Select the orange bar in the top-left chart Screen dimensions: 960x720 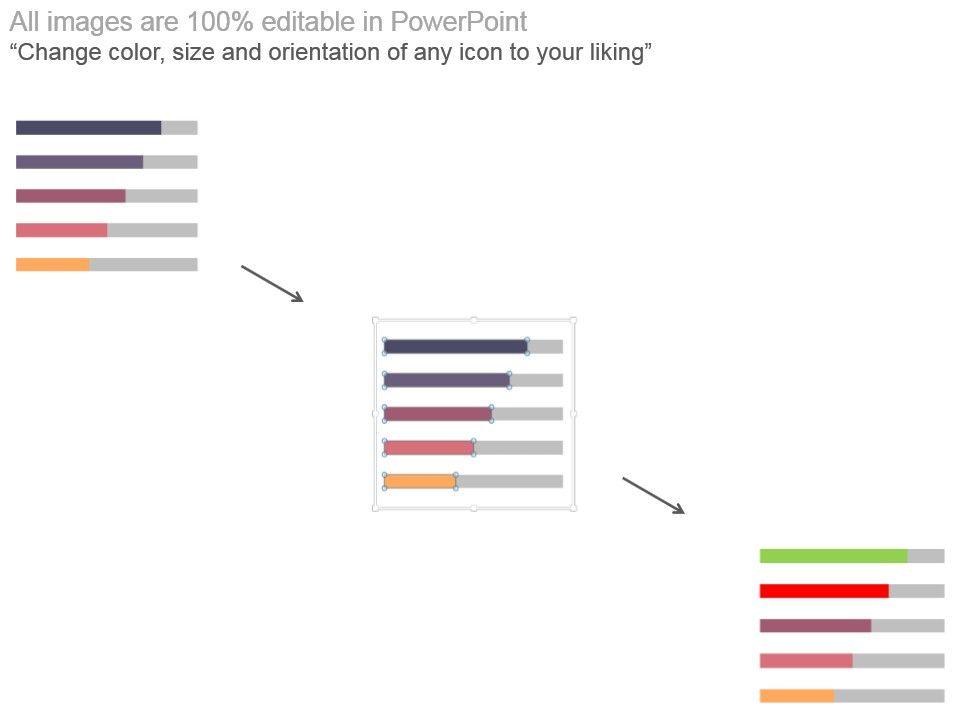pyautogui.click(x=52, y=265)
